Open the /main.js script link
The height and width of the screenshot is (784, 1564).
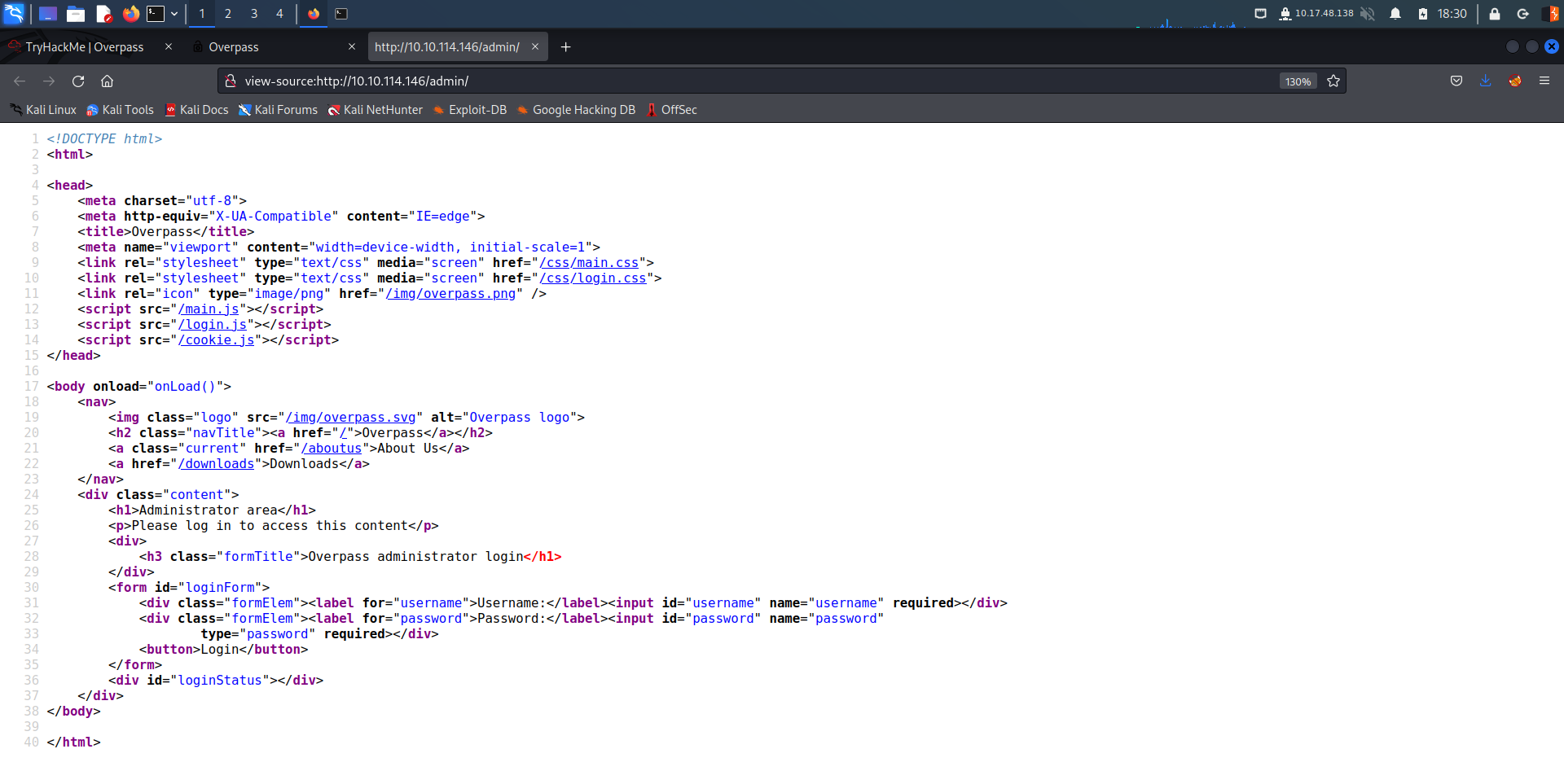pyautogui.click(x=209, y=309)
